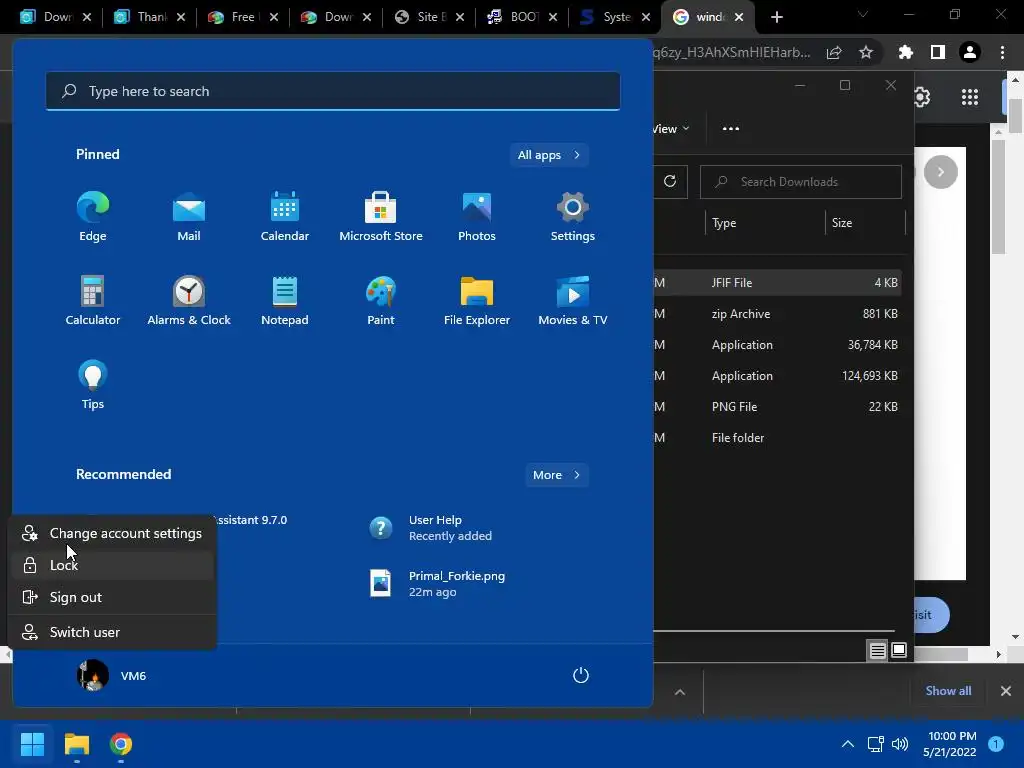Open the Calendar app
The width and height of the screenshot is (1024, 768).
coord(285,217)
